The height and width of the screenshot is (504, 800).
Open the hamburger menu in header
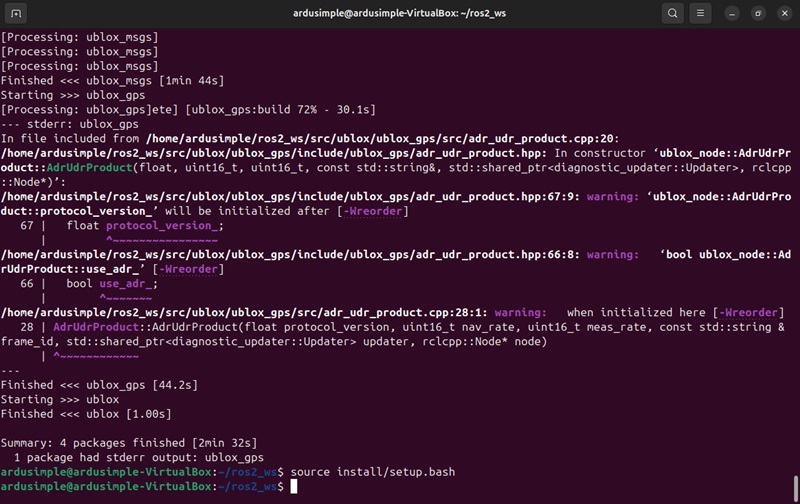point(702,13)
